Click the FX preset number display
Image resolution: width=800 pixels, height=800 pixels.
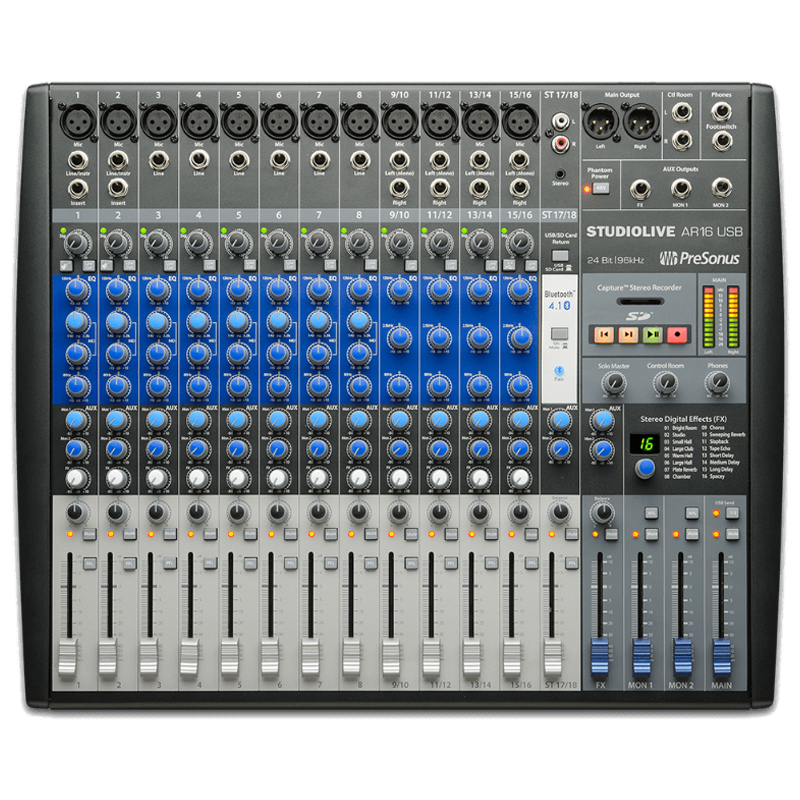pyautogui.click(x=647, y=444)
